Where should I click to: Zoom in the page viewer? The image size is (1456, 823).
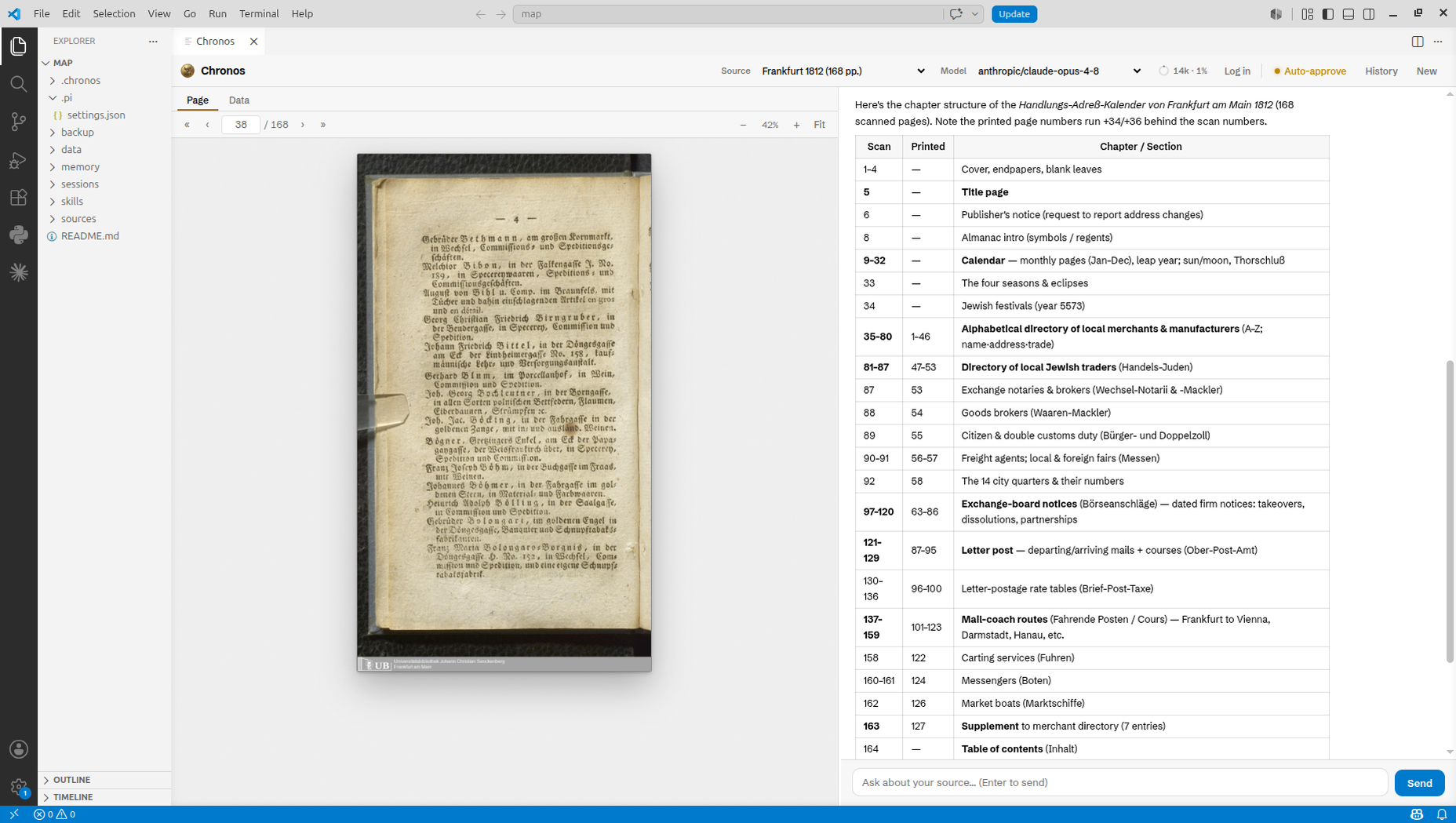tap(796, 125)
